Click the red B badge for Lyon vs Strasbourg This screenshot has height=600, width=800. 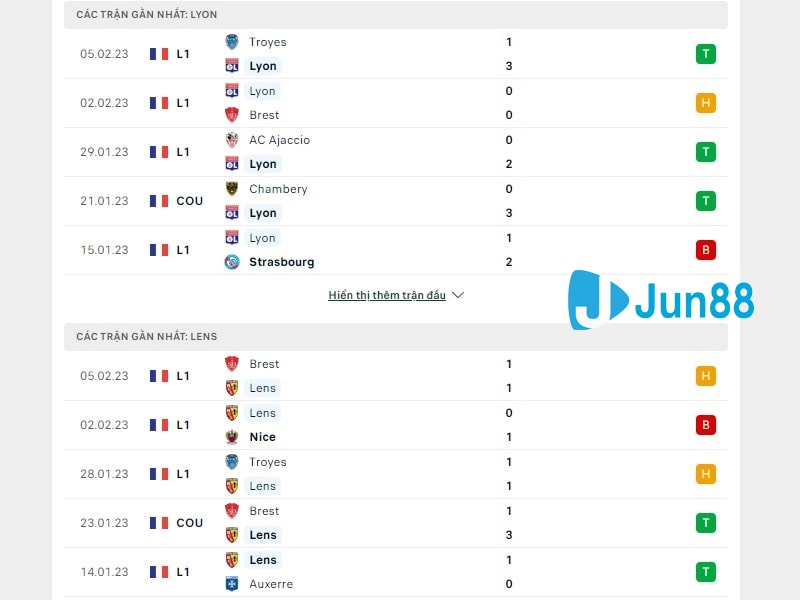(706, 250)
